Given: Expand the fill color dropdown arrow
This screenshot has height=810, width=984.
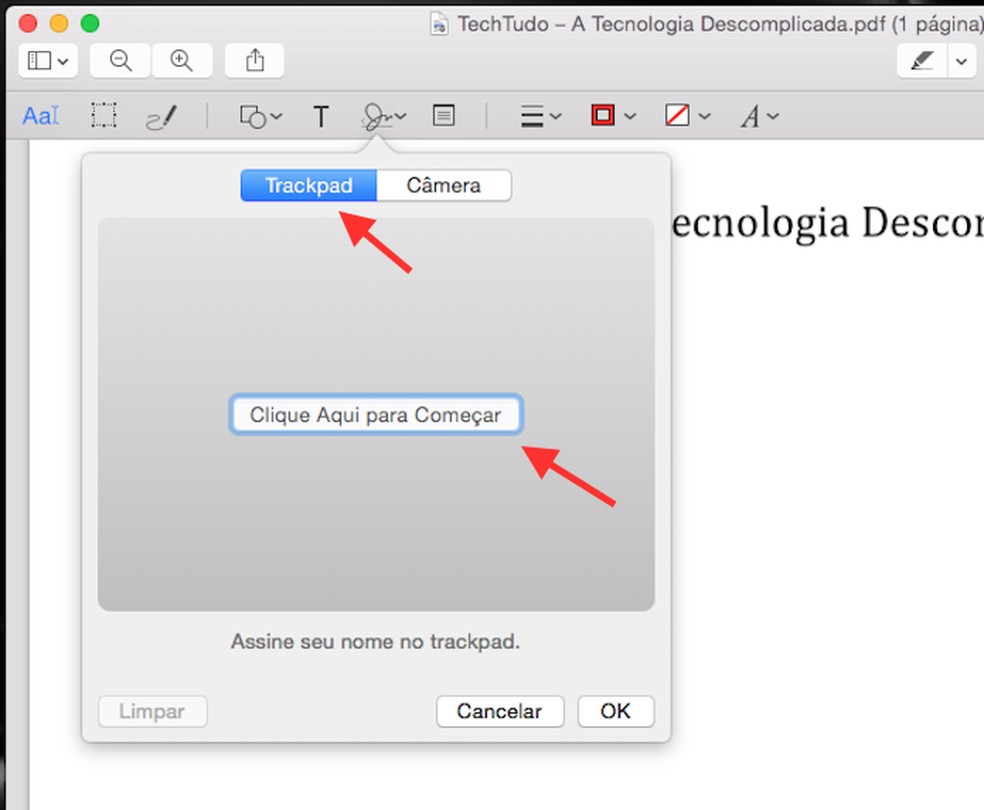Looking at the screenshot, I should tap(704, 116).
